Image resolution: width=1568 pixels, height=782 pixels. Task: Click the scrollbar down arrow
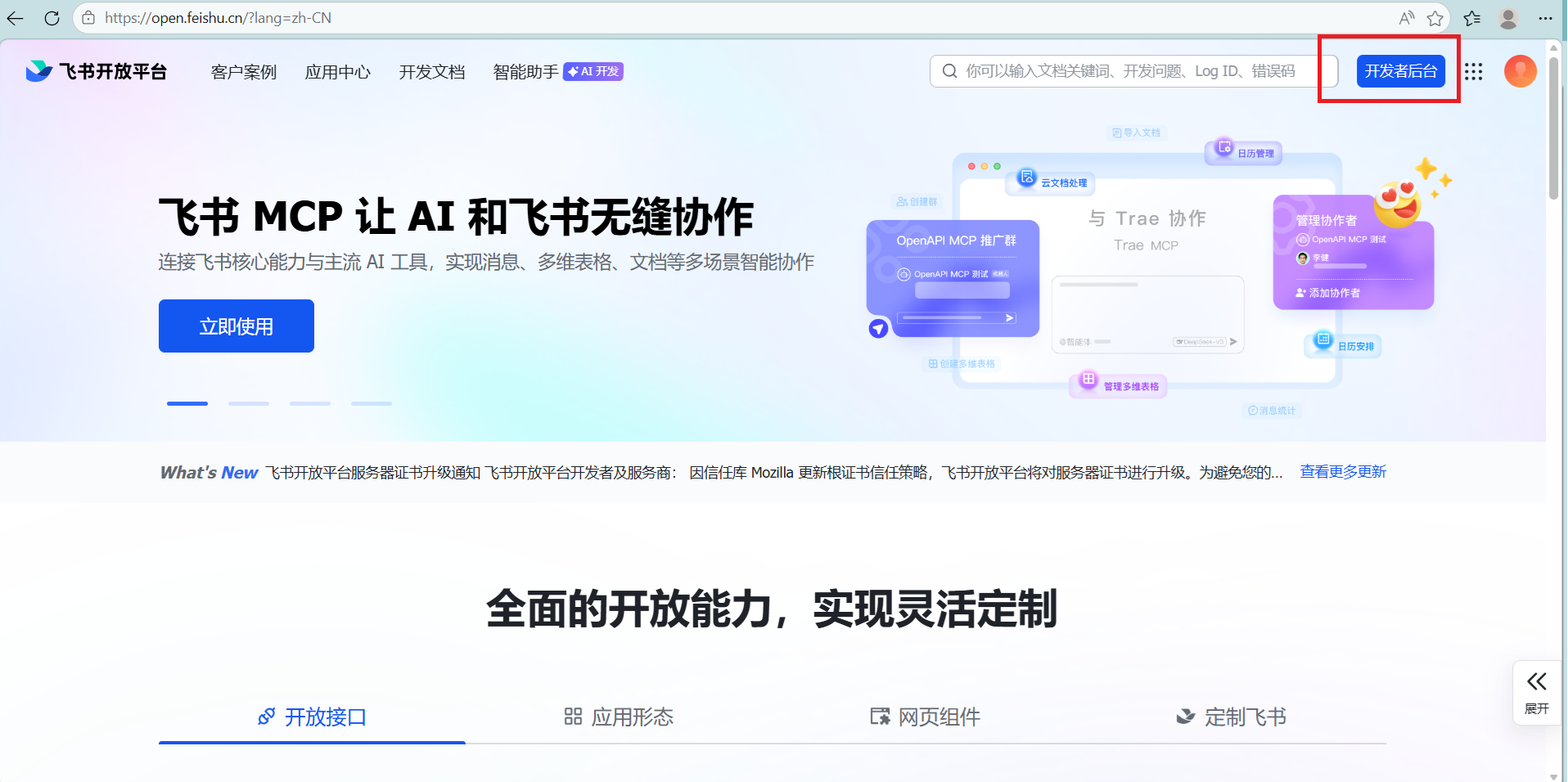coord(1553,776)
